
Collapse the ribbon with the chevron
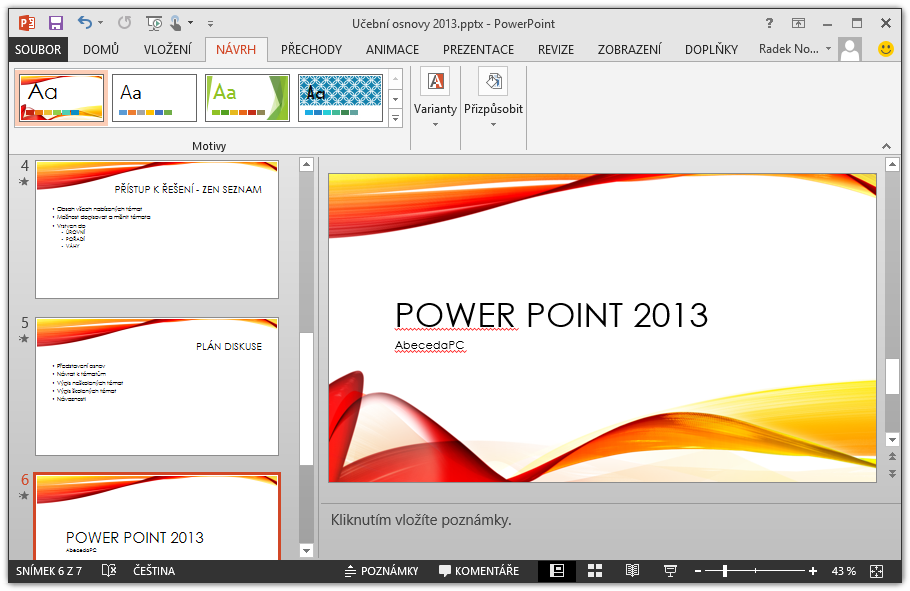(x=886, y=146)
